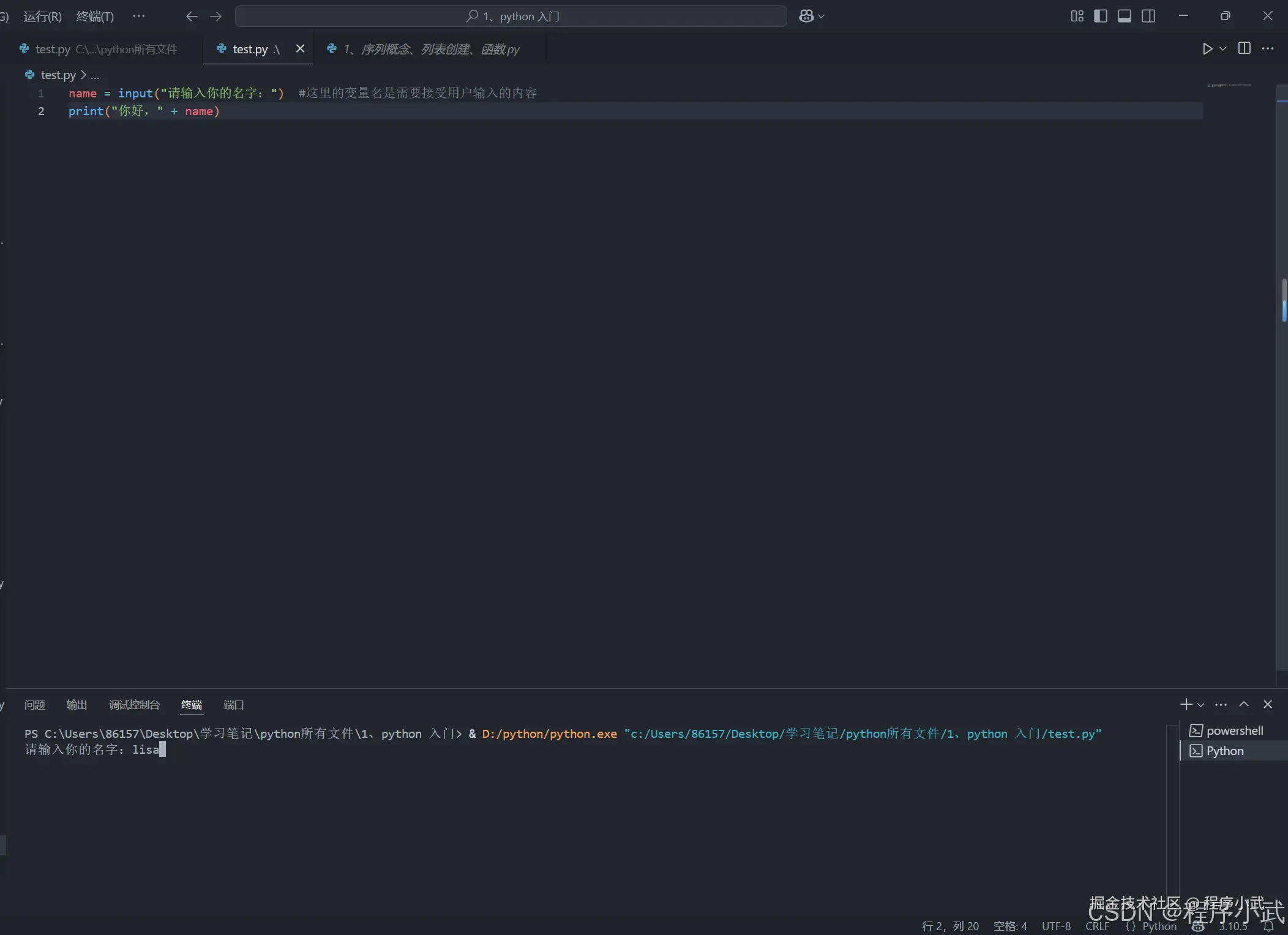This screenshot has height=935, width=1288.
Task: Open the 终端(T) menu
Action: (x=95, y=17)
